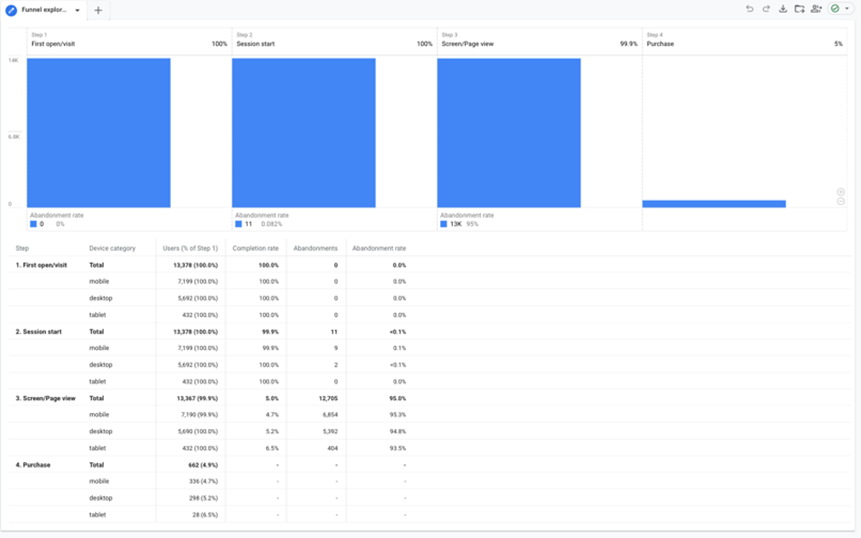Image resolution: width=861 pixels, height=538 pixels.
Task: Click the Step 1 First open/visit blue bar
Action: pos(98,132)
